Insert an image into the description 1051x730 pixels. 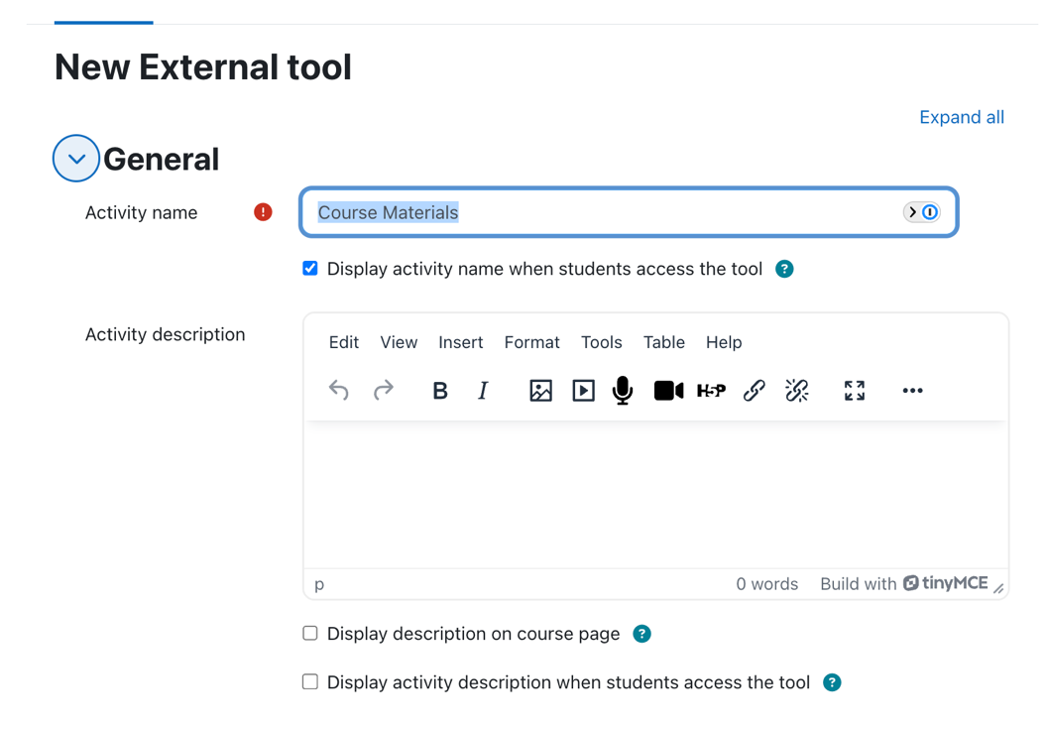[540, 391]
